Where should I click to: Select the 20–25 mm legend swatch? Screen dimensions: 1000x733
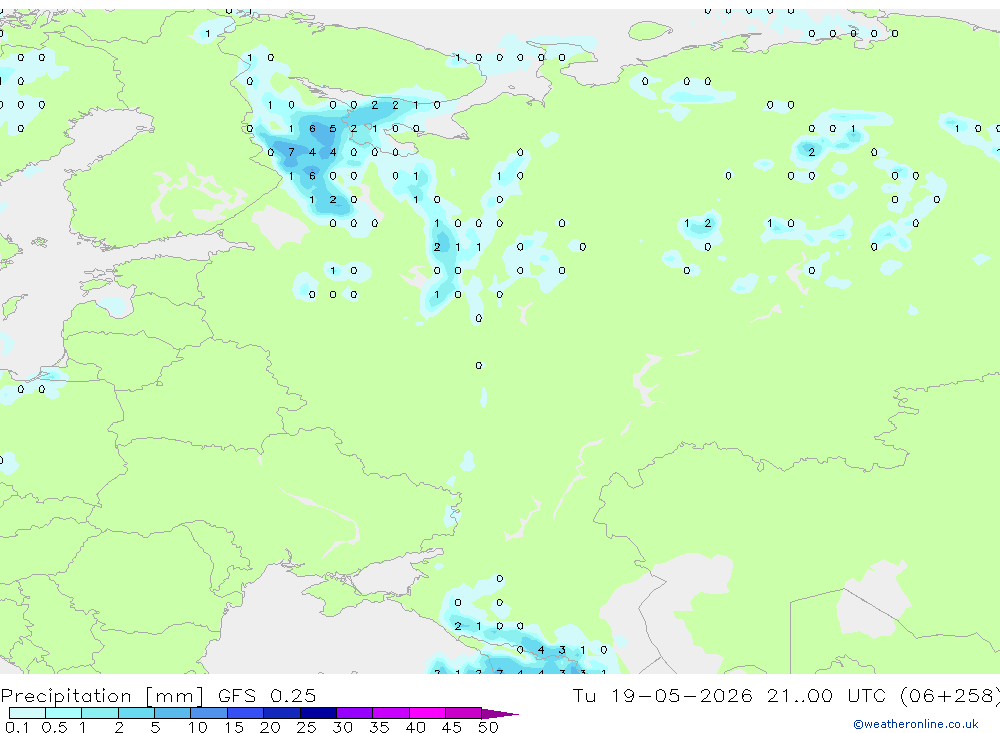[x=281, y=713]
